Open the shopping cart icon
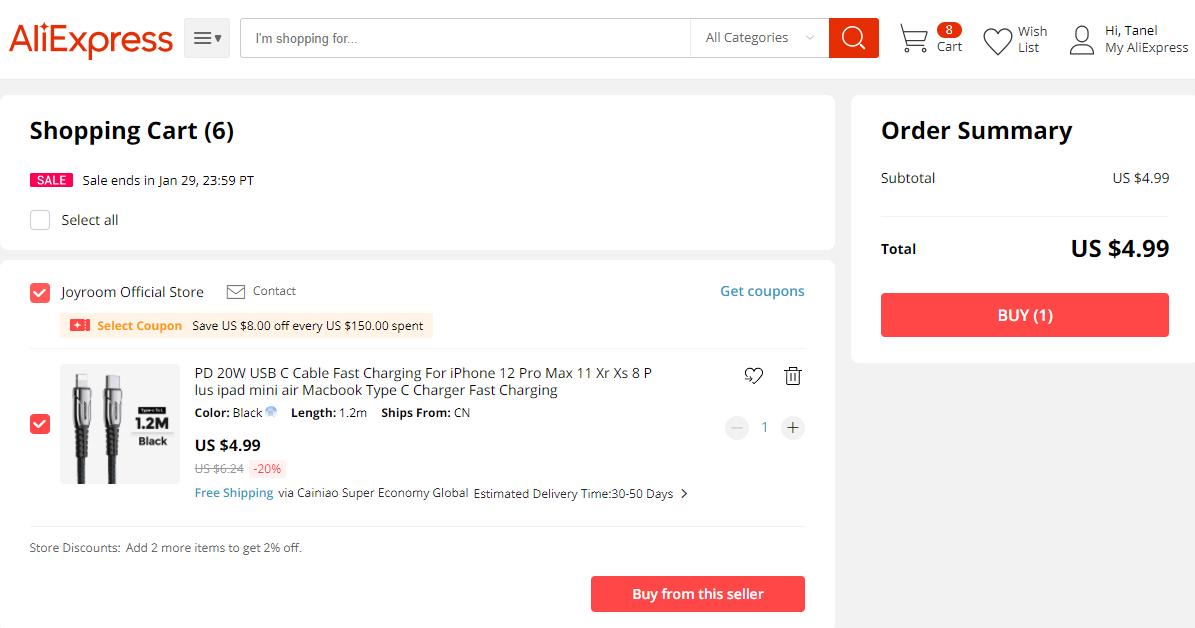 (x=913, y=39)
